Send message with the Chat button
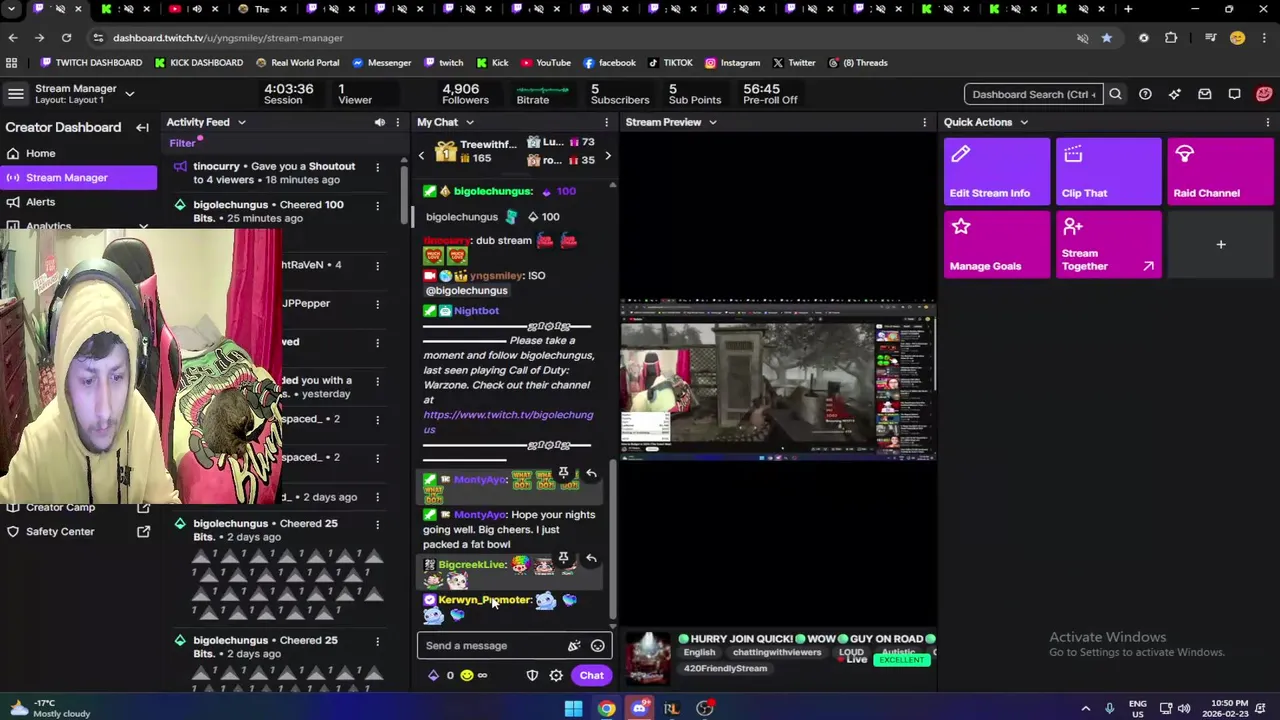 [x=591, y=675]
